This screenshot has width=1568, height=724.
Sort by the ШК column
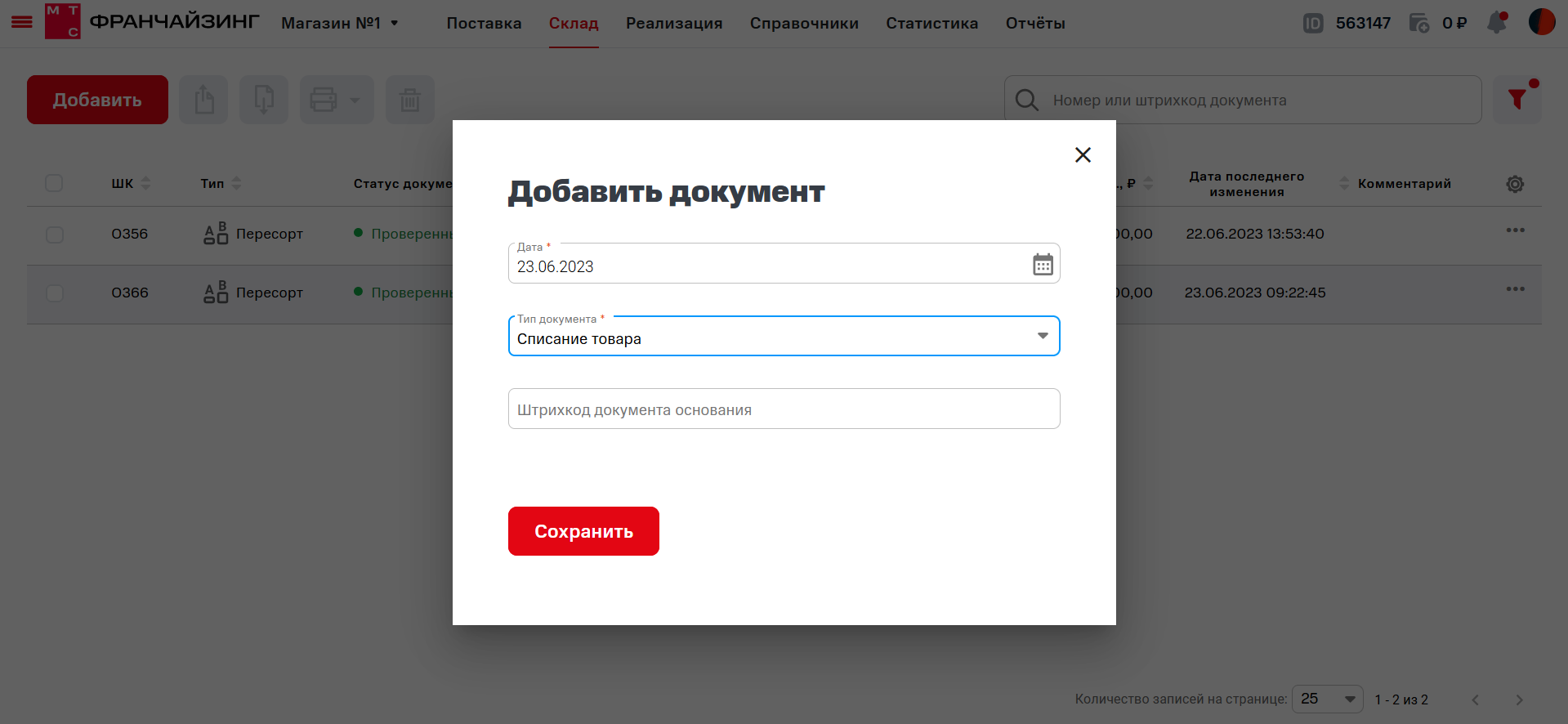145,183
